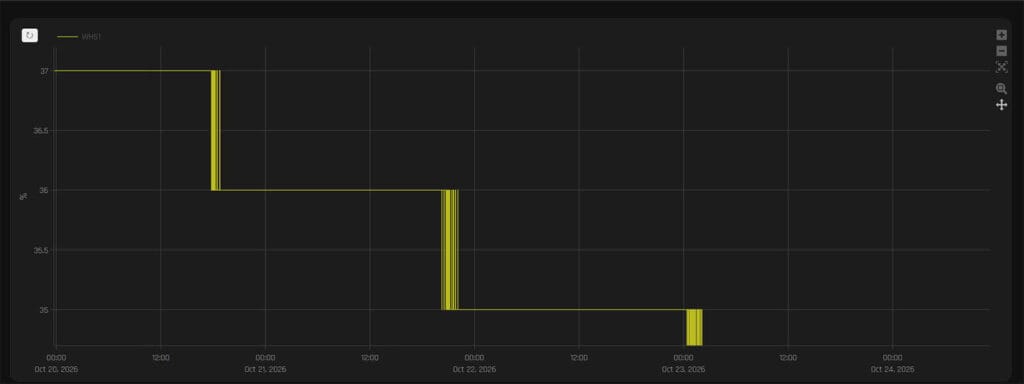The height and width of the screenshot is (384, 1024).
Task: Click the 36.5 y-axis label
Action: click(x=40, y=131)
